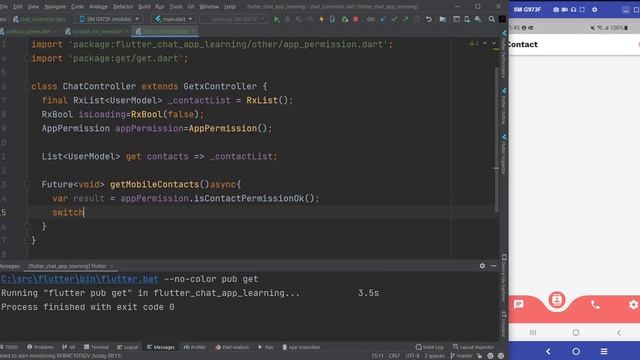Tap Android back chevron navigation button
This screenshot has width=640, height=360.
tap(619, 333)
